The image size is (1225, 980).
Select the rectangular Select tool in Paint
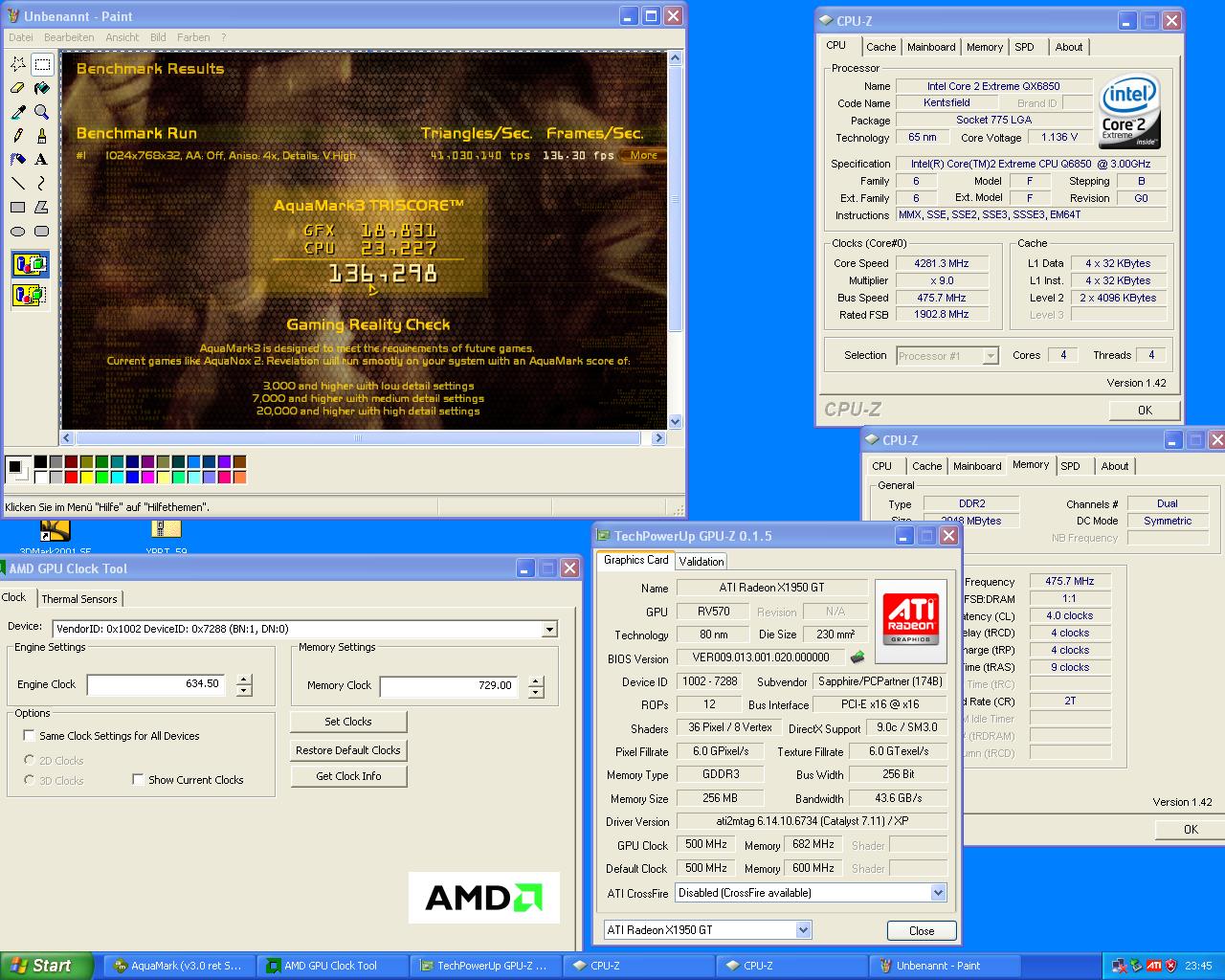(42, 64)
